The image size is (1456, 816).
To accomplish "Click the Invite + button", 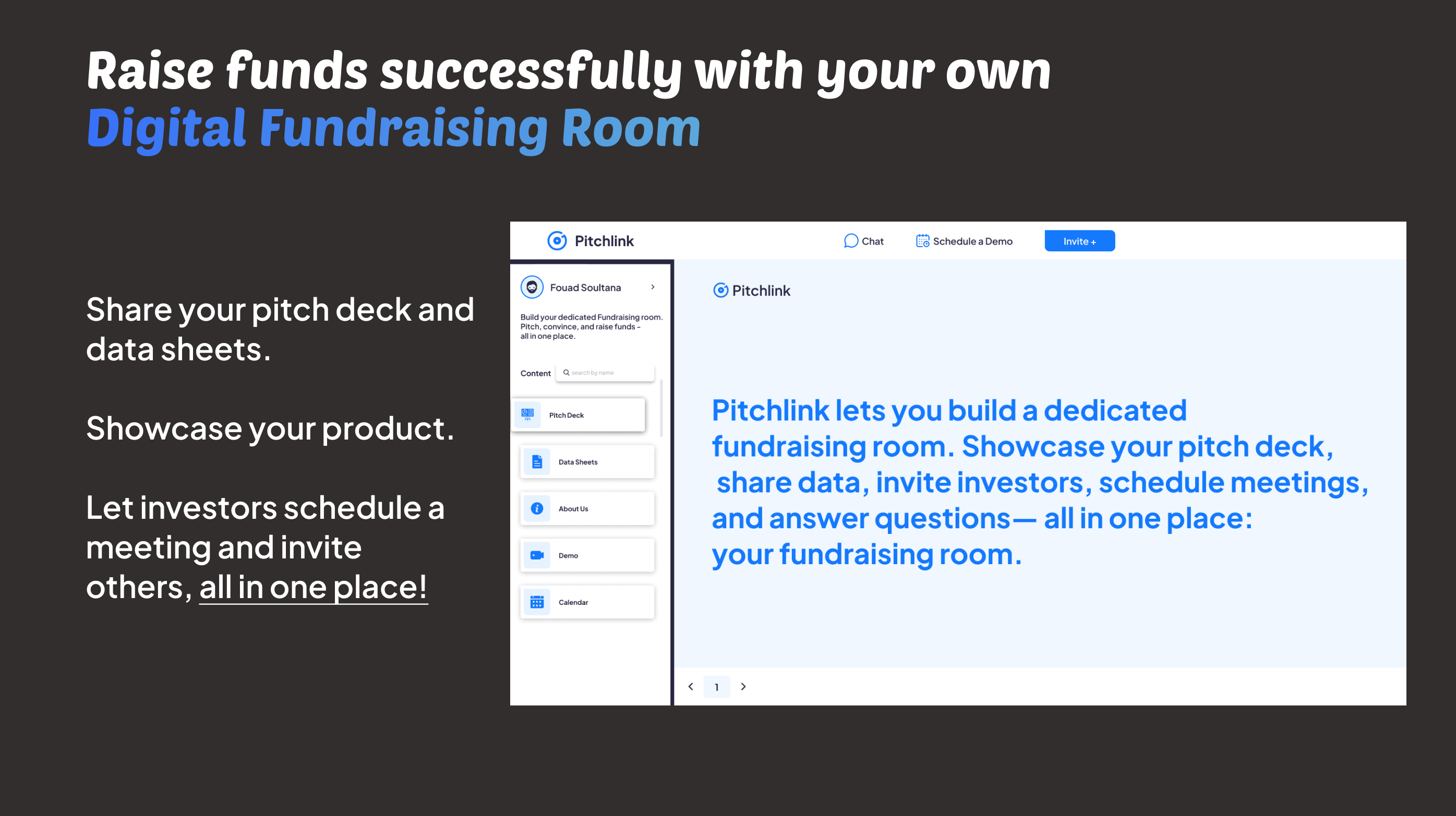I will pyautogui.click(x=1080, y=241).
